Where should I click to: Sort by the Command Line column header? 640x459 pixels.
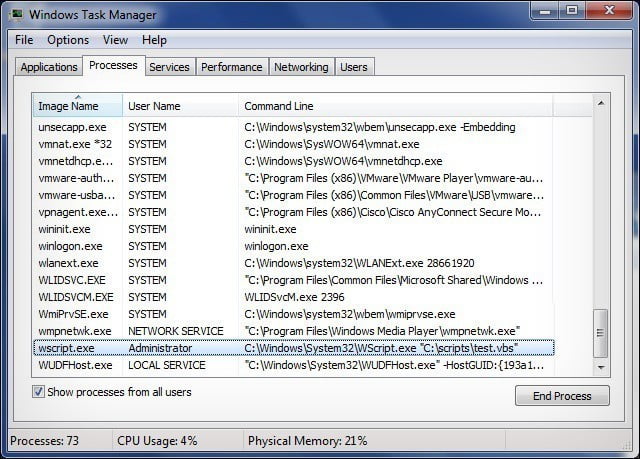395,106
